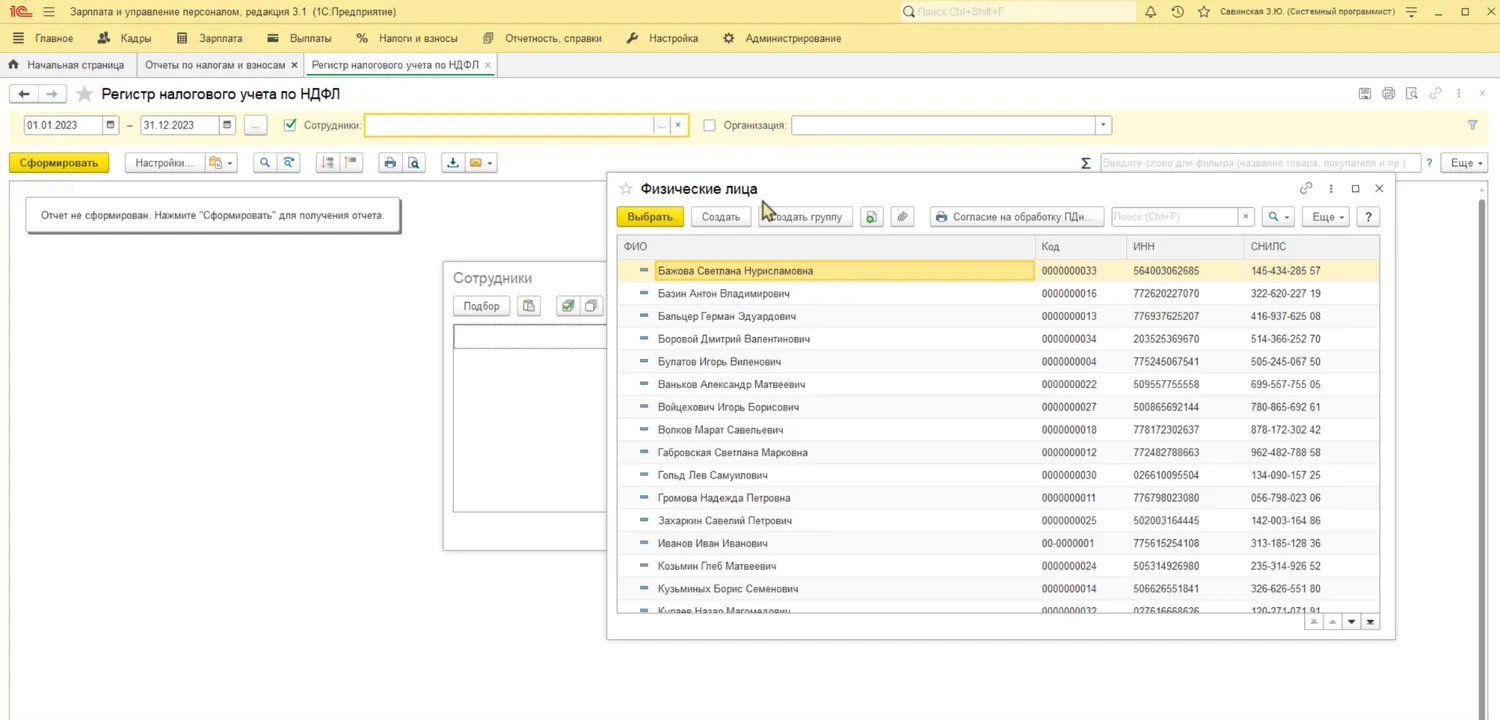Click the report filter word input field

(1260, 163)
